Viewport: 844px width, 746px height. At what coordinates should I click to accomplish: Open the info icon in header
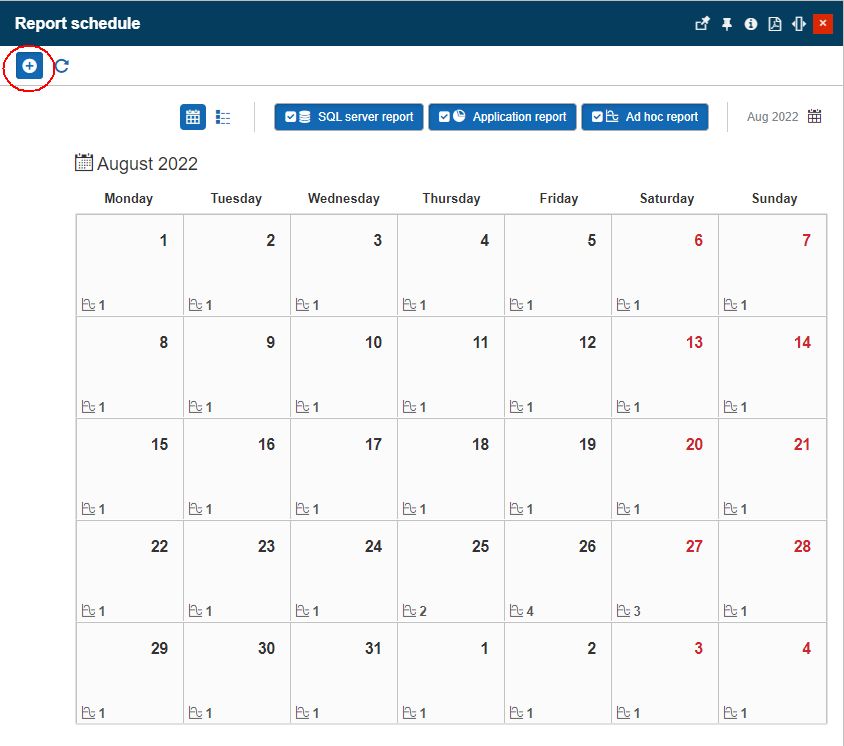751,24
